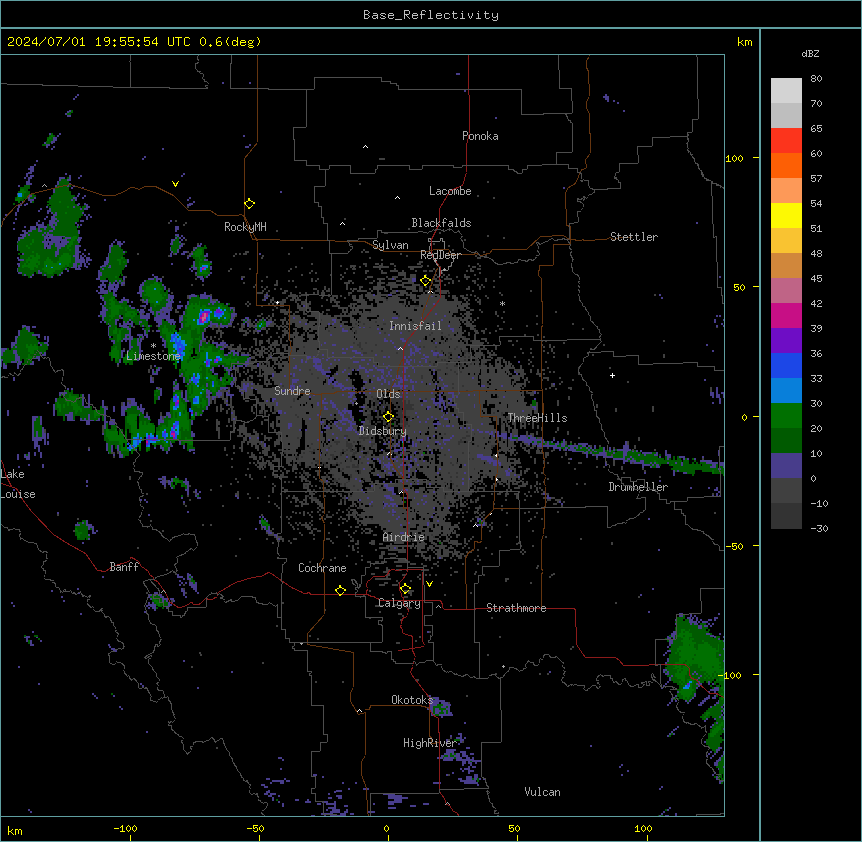Select the yellow 51-54 dBZ legend swatch
Image resolution: width=862 pixels, height=842 pixels.
[x=786, y=215]
